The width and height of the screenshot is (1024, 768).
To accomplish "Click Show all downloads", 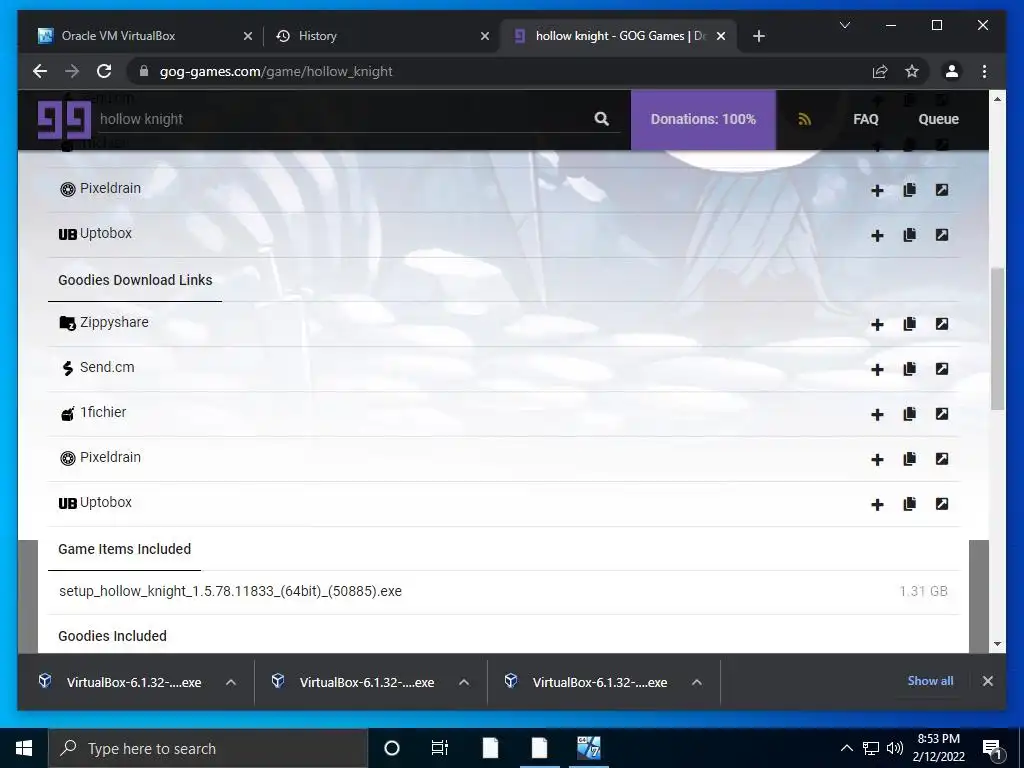I will tap(930, 680).
